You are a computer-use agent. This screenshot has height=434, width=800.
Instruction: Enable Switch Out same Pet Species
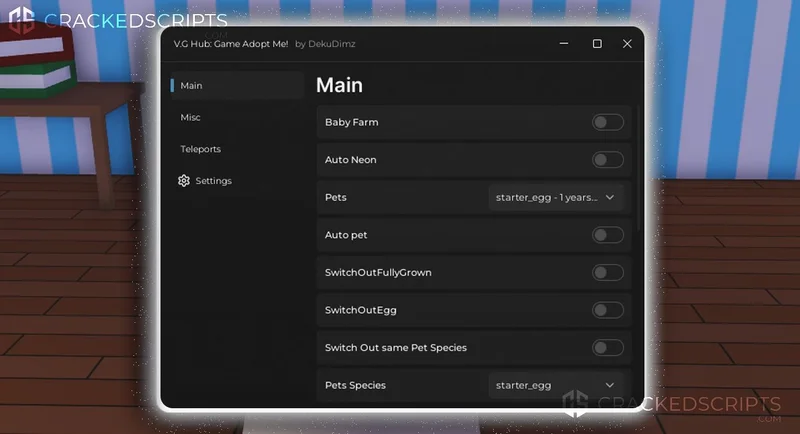coord(607,348)
